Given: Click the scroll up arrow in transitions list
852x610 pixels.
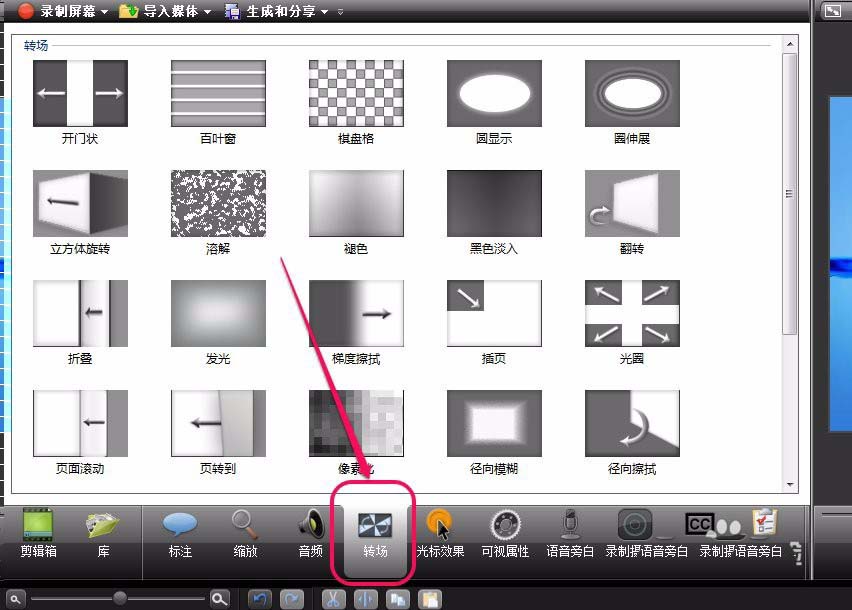Looking at the screenshot, I should pos(790,44).
